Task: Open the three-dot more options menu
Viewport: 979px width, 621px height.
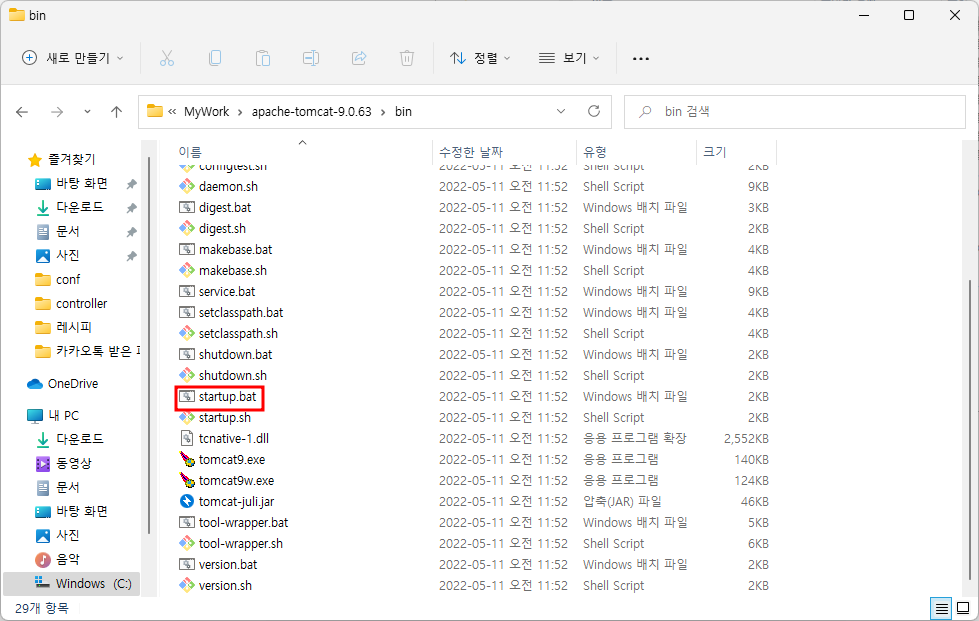Action: click(x=641, y=59)
